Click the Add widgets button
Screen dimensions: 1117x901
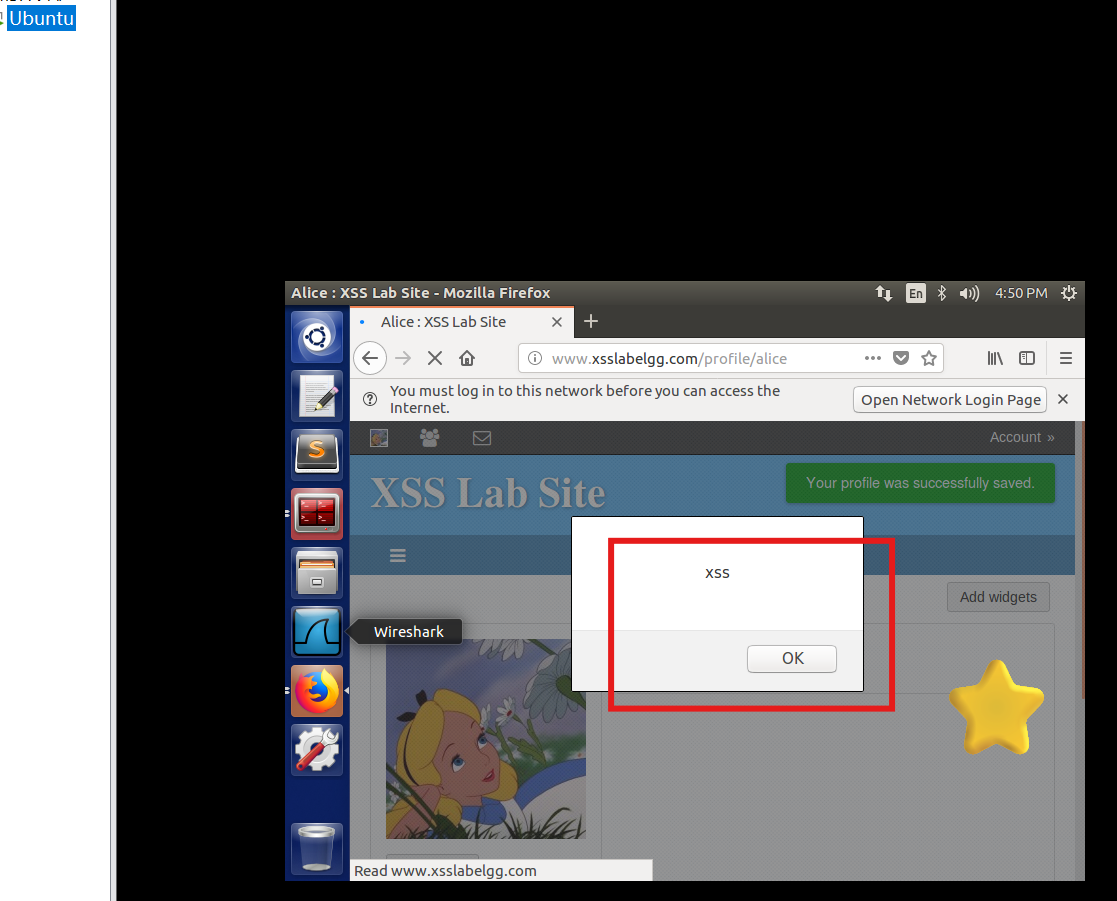pos(998,597)
